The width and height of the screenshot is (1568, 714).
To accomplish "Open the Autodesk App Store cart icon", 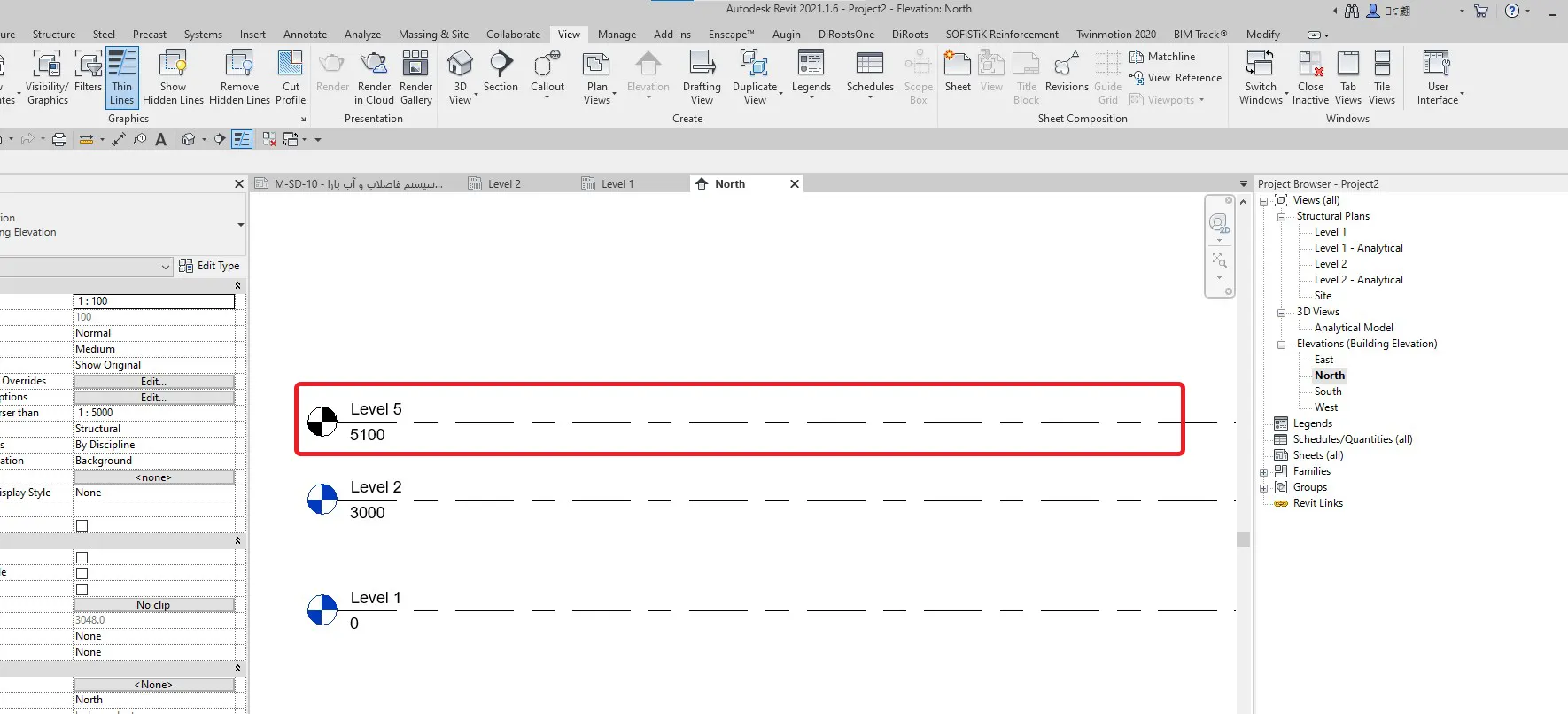I will tap(1481, 11).
